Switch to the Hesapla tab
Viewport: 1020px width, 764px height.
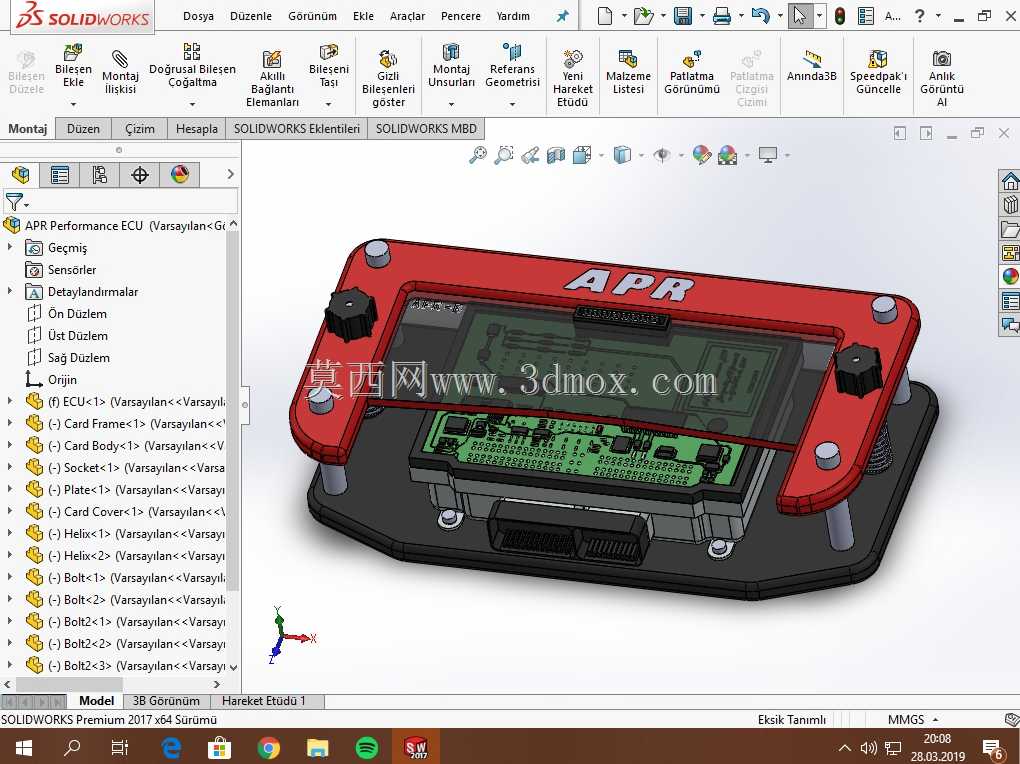[196, 129]
